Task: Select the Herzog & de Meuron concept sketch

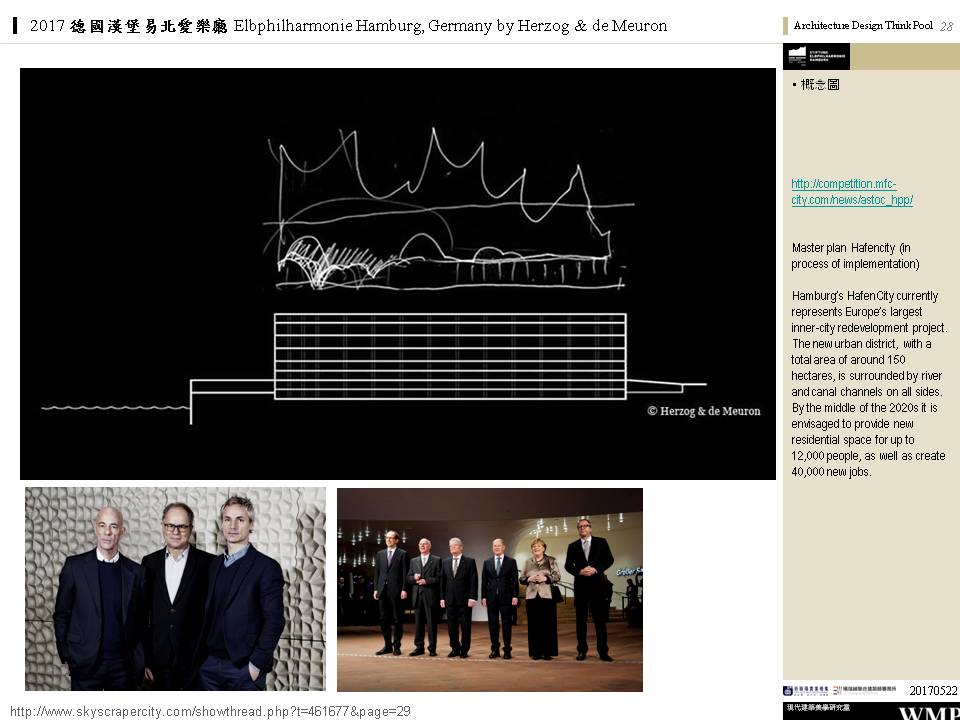Action: pyautogui.click(x=397, y=273)
